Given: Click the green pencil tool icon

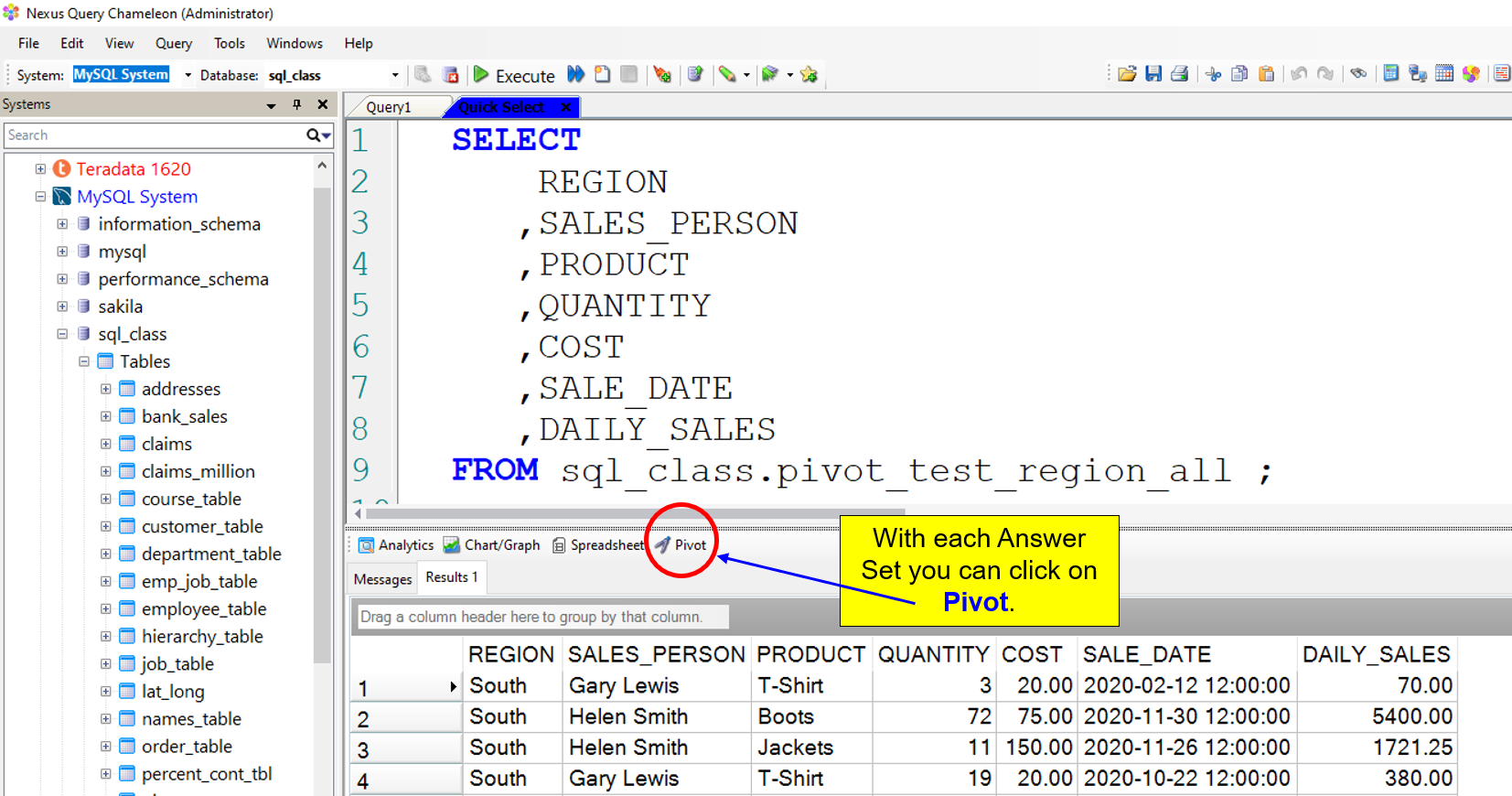Looking at the screenshot, I should click(x=727, y=74).
